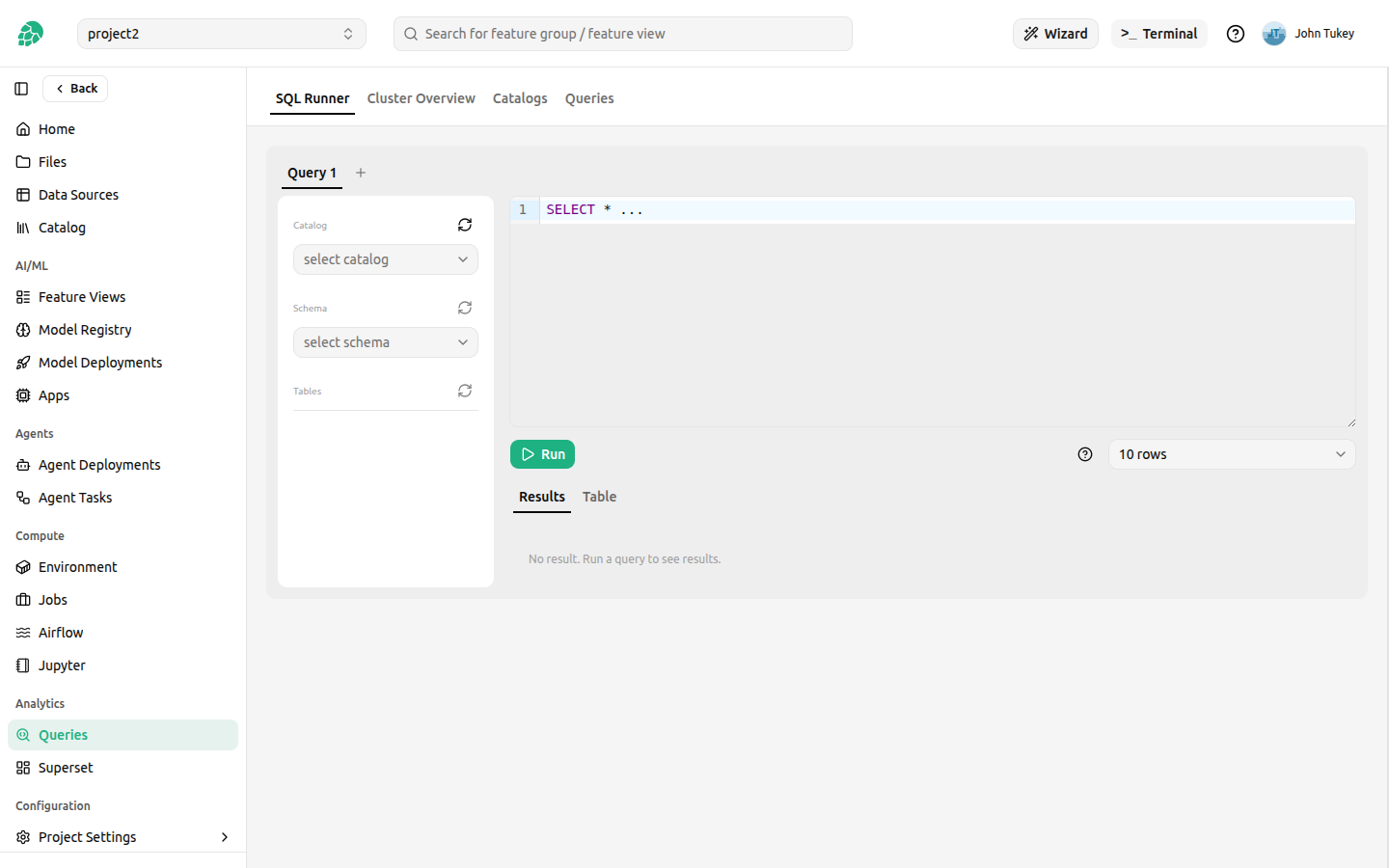Open the help icon in top bar
This screenshot has height=868, width=1389.
tap(1236, 34)
